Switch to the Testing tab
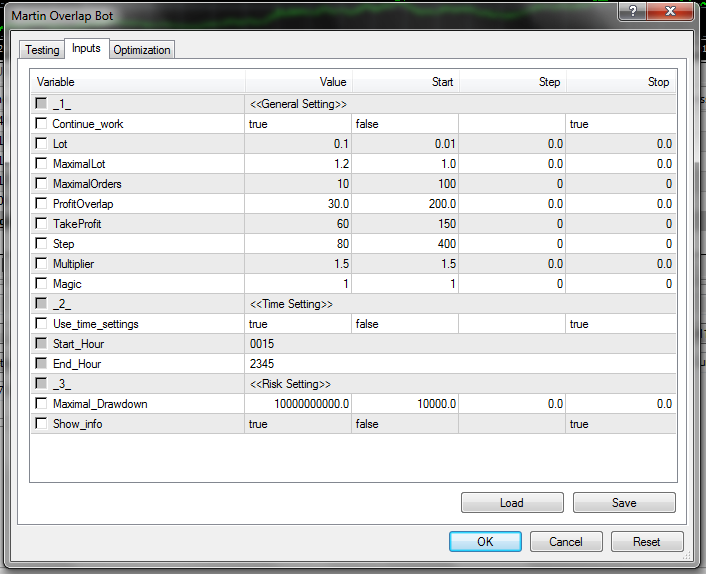Screen dimensions: 706x574 [42, 50]
